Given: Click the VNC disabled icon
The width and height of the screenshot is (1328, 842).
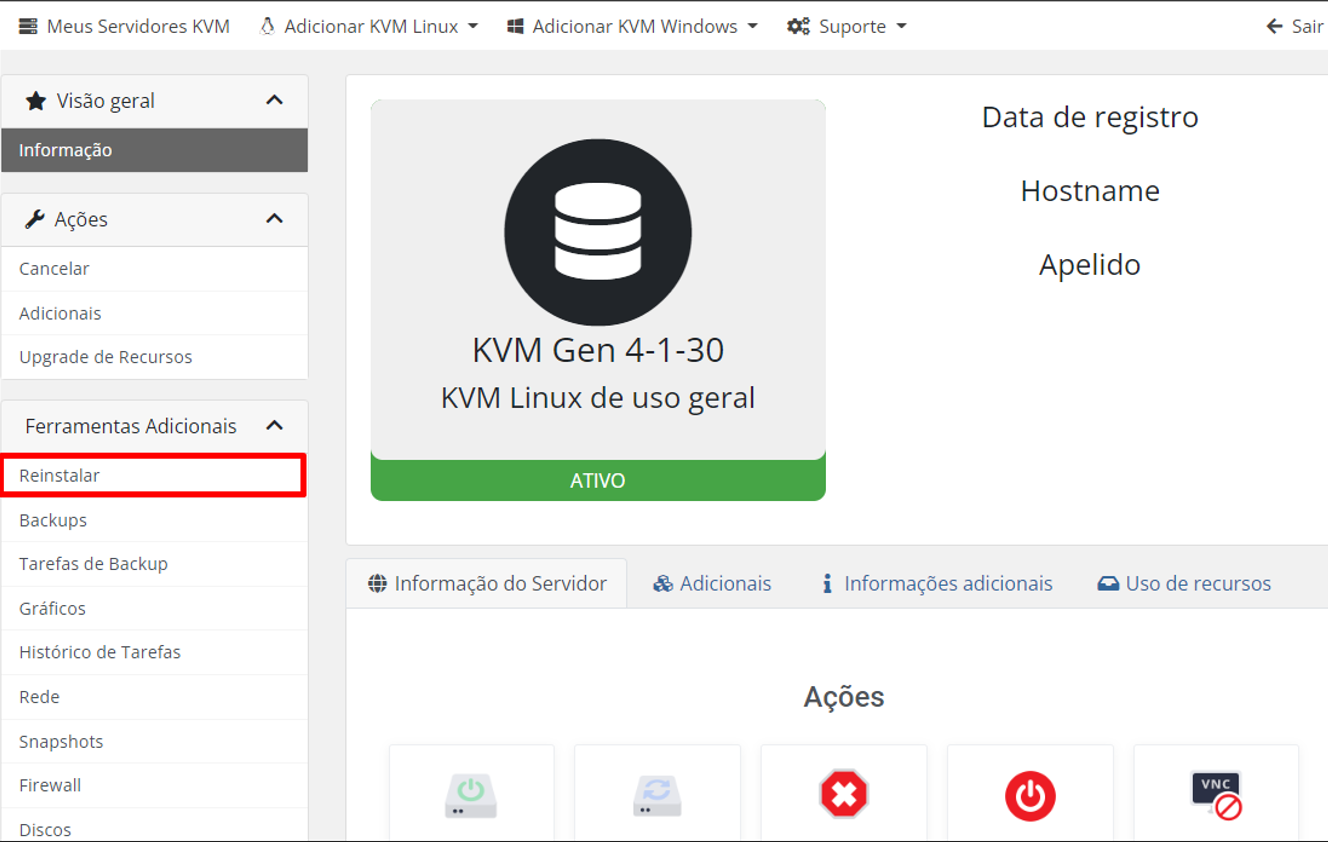Looking at the screenshot, I should click(1216, 796).
